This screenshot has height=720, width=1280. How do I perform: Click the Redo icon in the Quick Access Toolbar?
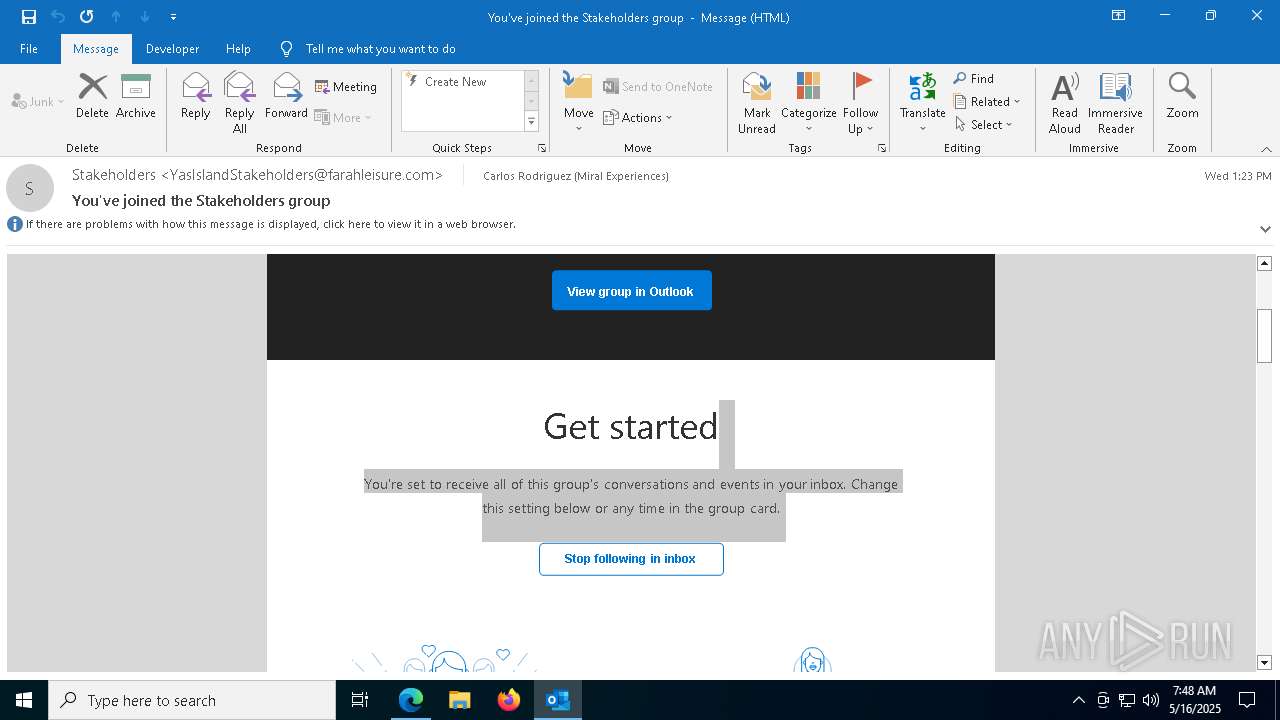(x=87, y=17)
